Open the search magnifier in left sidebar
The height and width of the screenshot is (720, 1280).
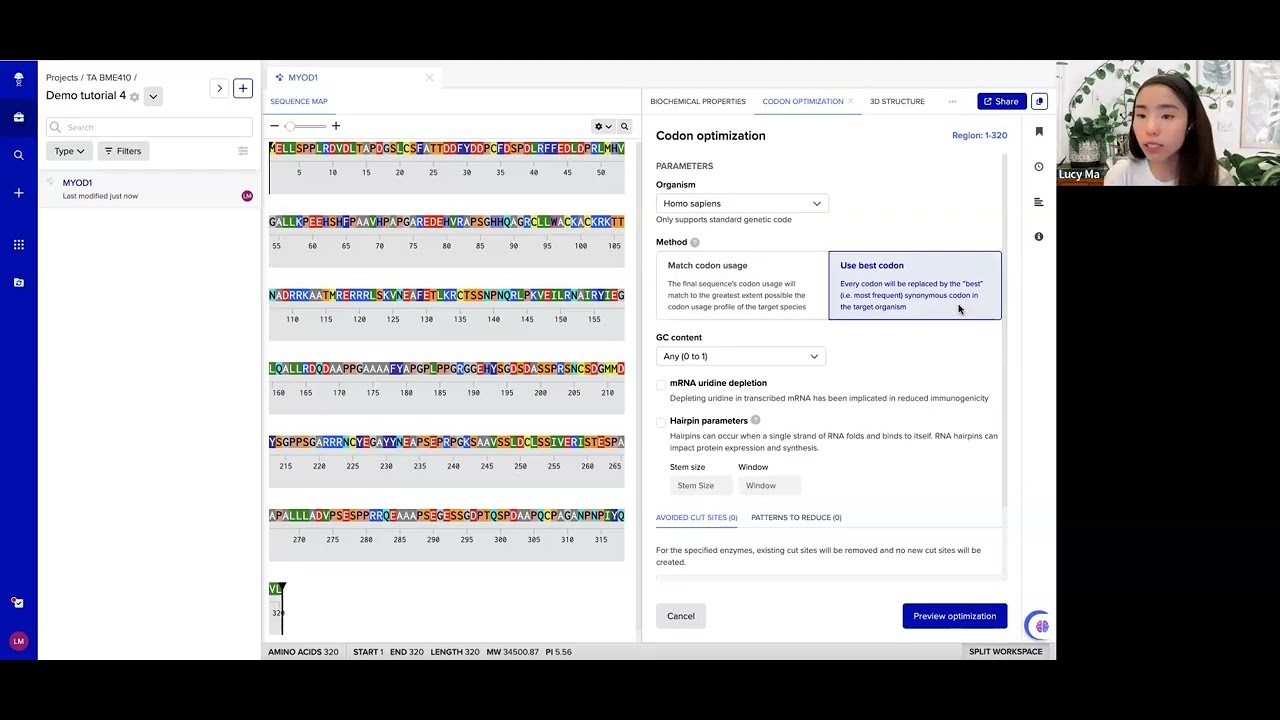[18, 155]
